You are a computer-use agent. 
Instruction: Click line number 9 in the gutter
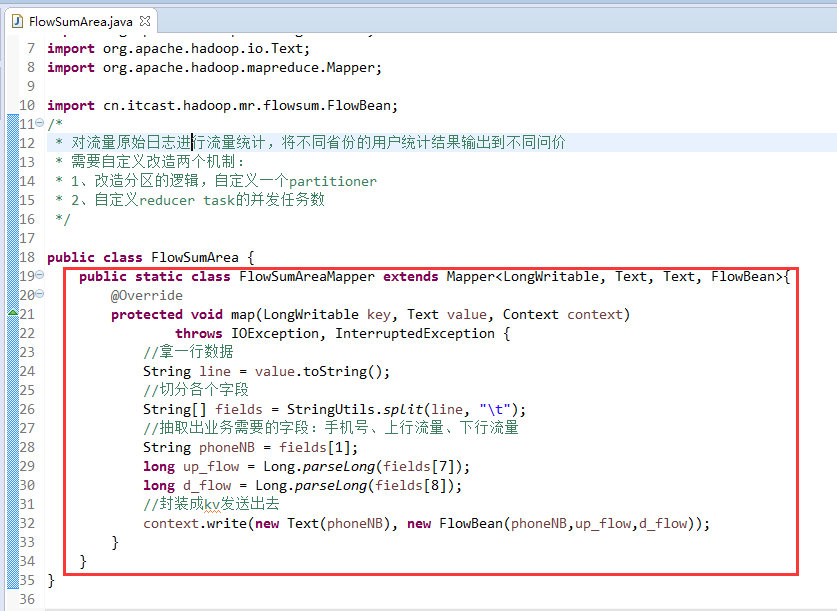pyautogui.click(x=31, y=86)
